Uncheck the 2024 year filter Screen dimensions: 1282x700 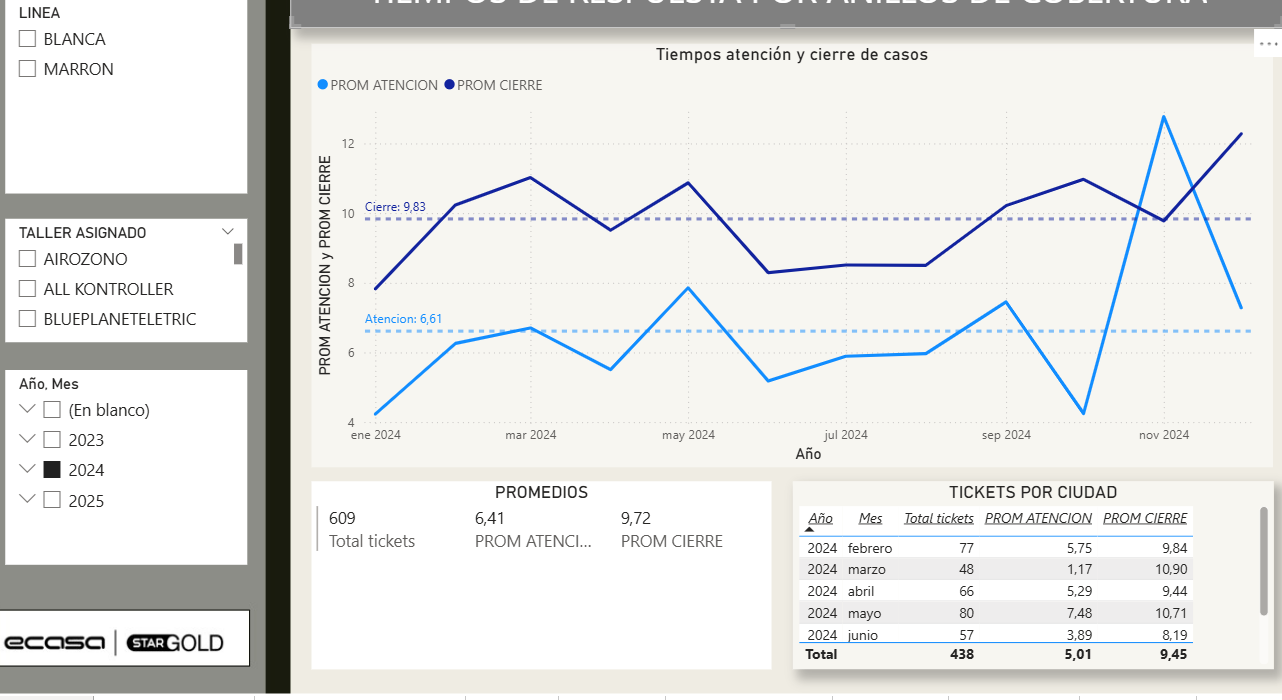(52, 470)
